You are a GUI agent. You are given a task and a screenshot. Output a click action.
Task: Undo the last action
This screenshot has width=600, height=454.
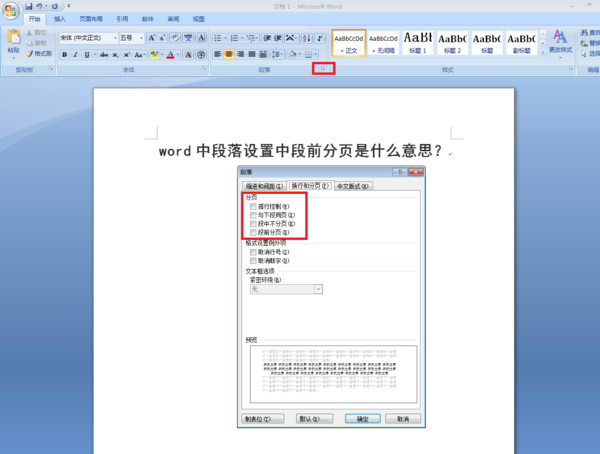(x=39, y=7)
